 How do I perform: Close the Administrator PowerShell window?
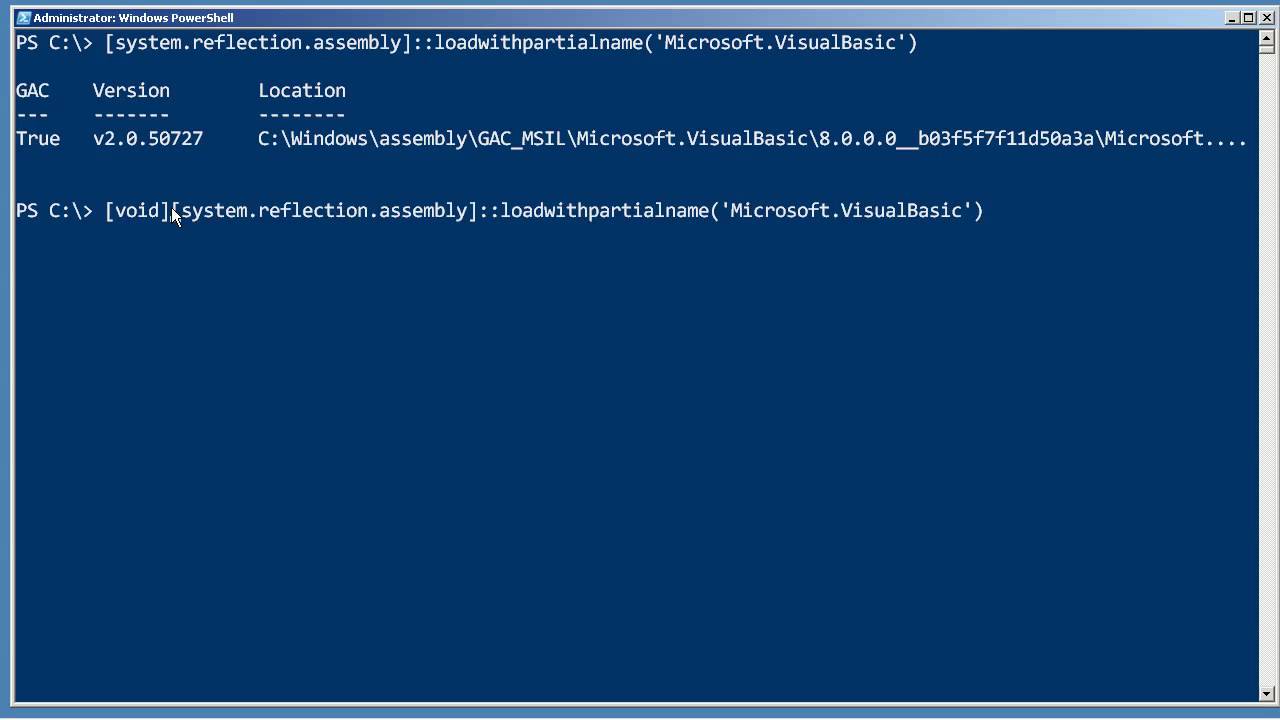(1266, 17)
